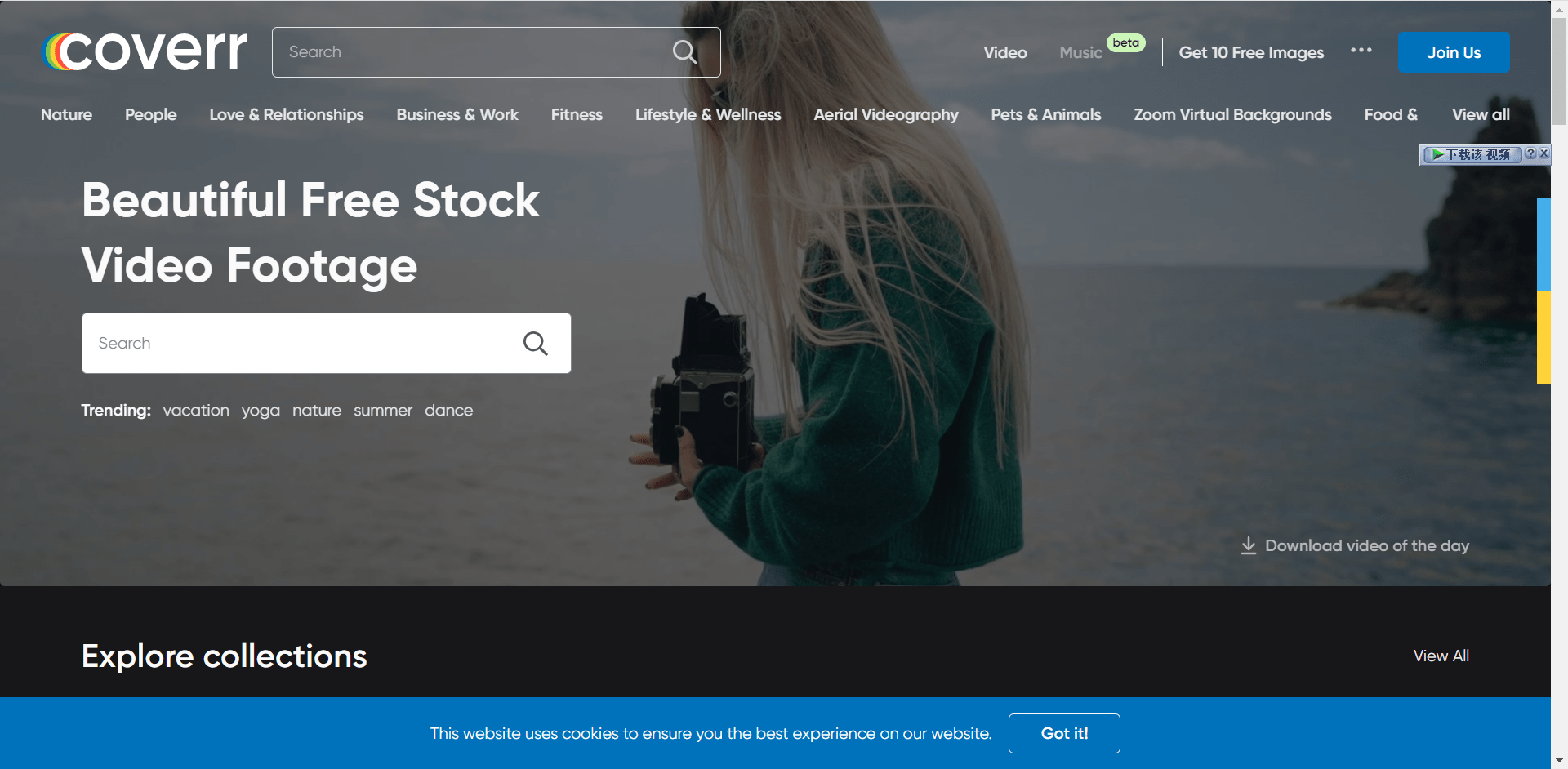
Task: Click the hero search magnifier icon
Action: coord(535,344)
